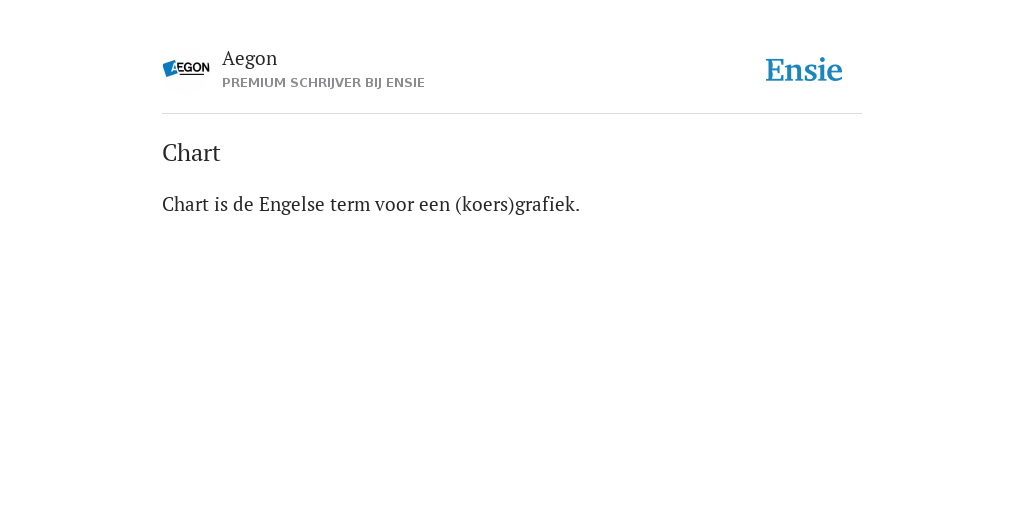The image size is (1024, 512).
Task: Select the Aegon author name
Action: (x=249, y=58)
